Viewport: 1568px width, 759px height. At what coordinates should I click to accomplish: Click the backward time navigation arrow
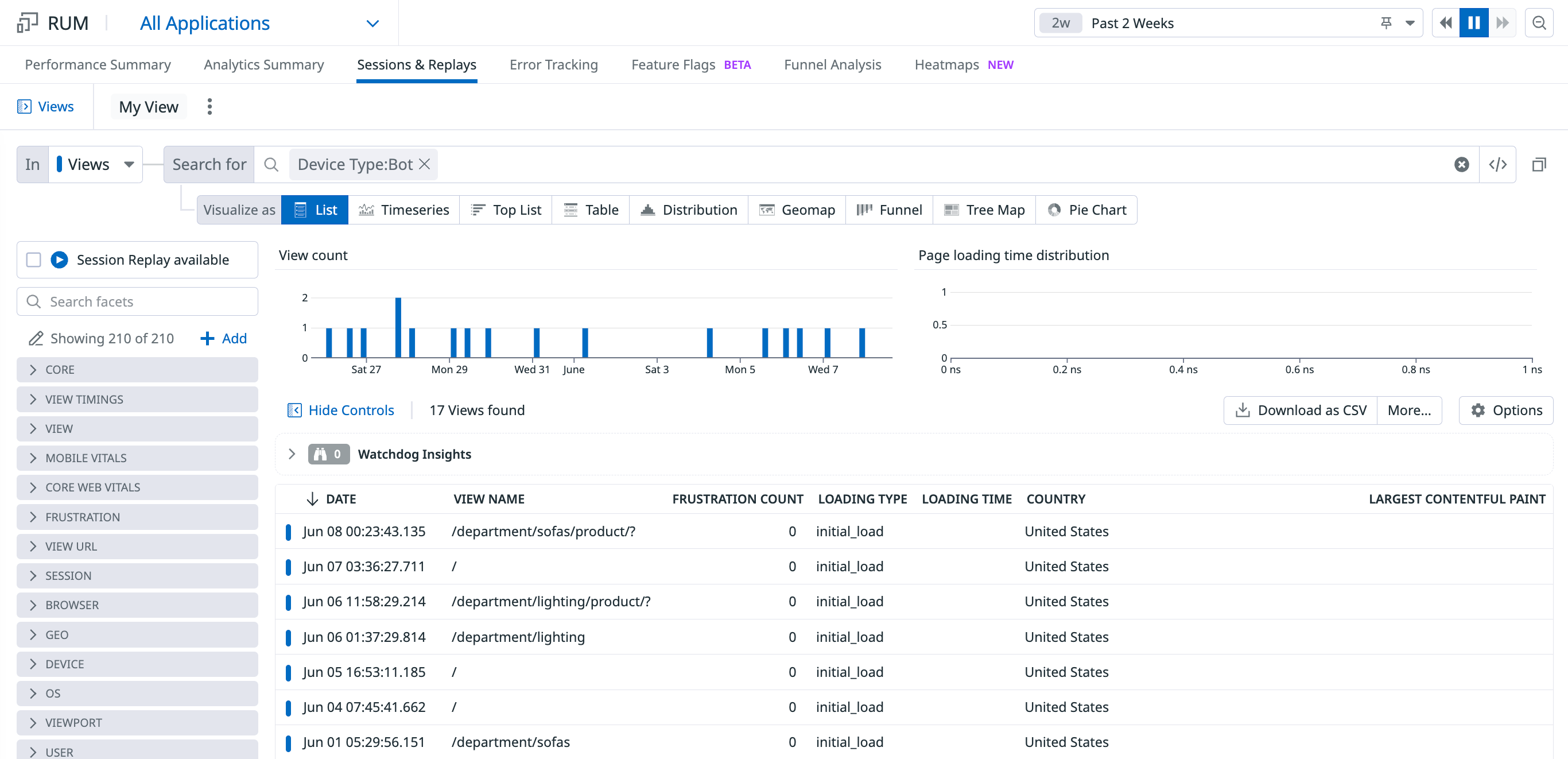(1446, 22)
